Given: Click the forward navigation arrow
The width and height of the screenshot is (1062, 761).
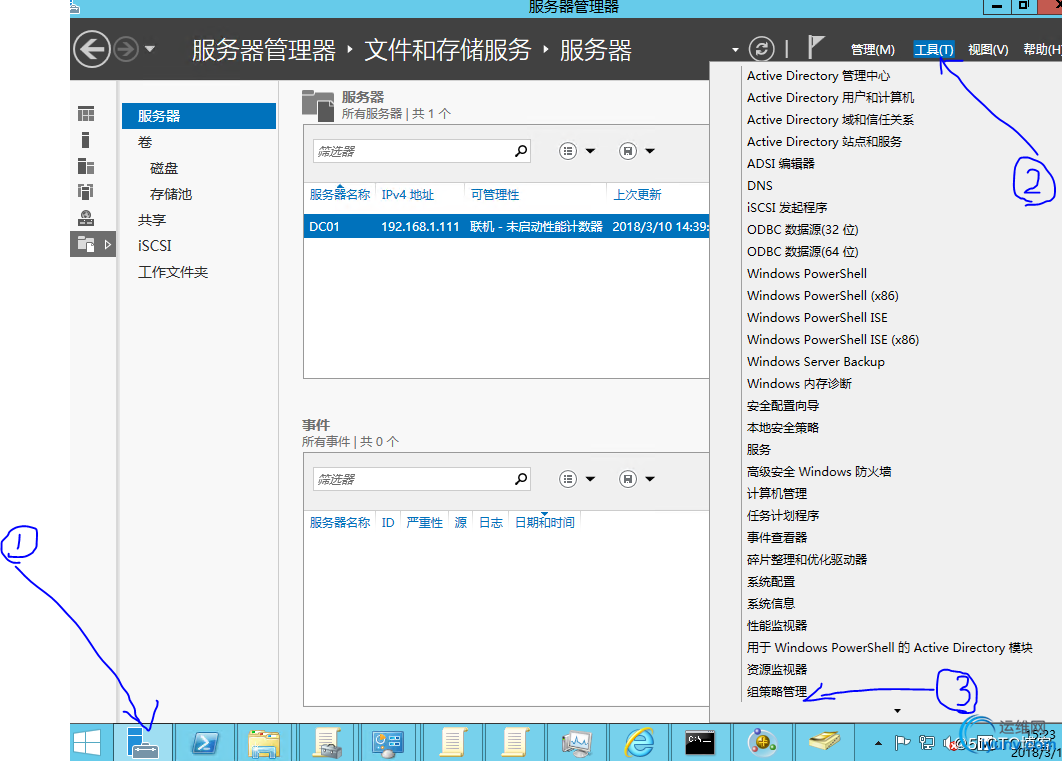Looking at the screenshot, I should (126, 49).
